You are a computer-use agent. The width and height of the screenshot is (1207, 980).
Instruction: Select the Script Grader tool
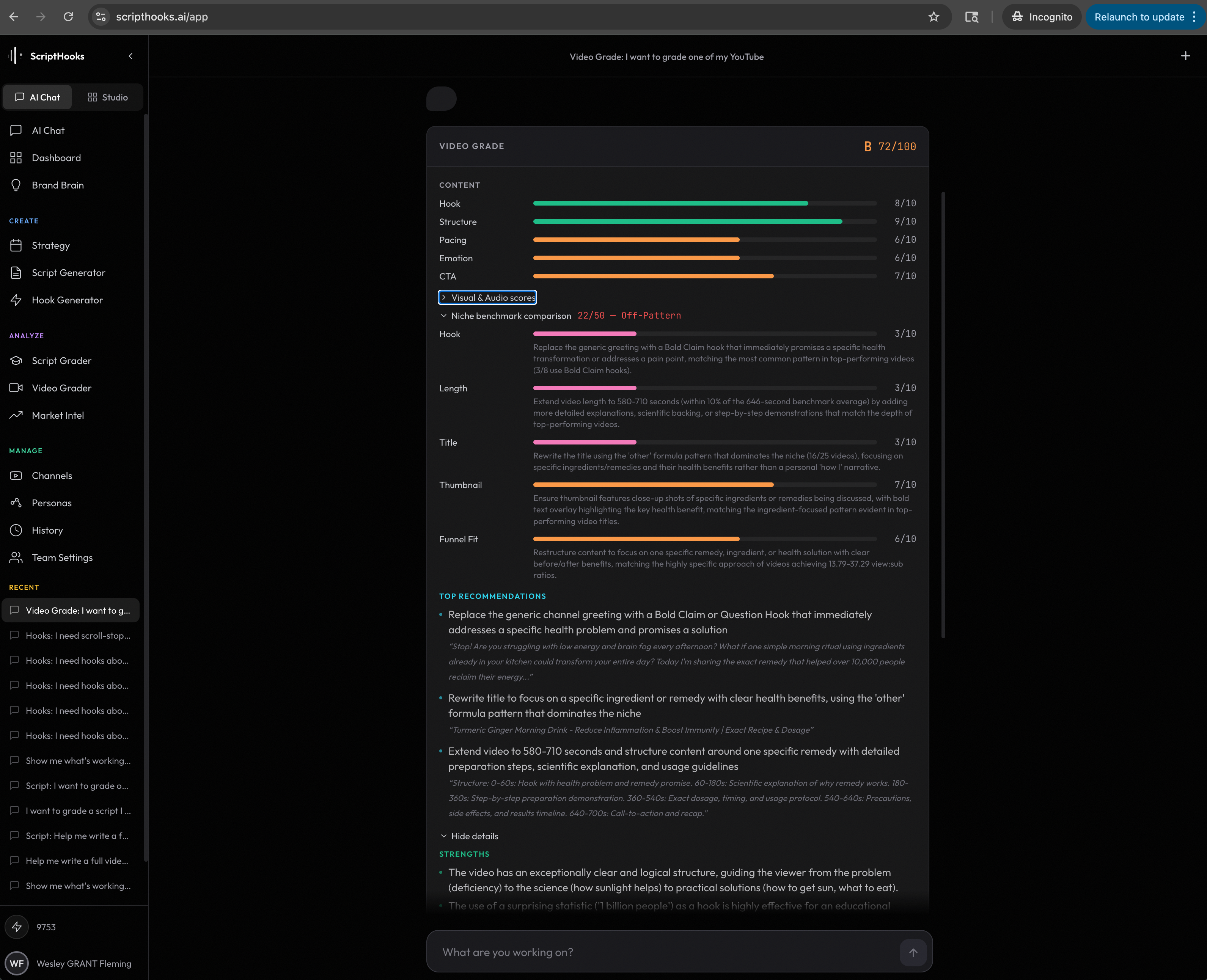(61, 361)
